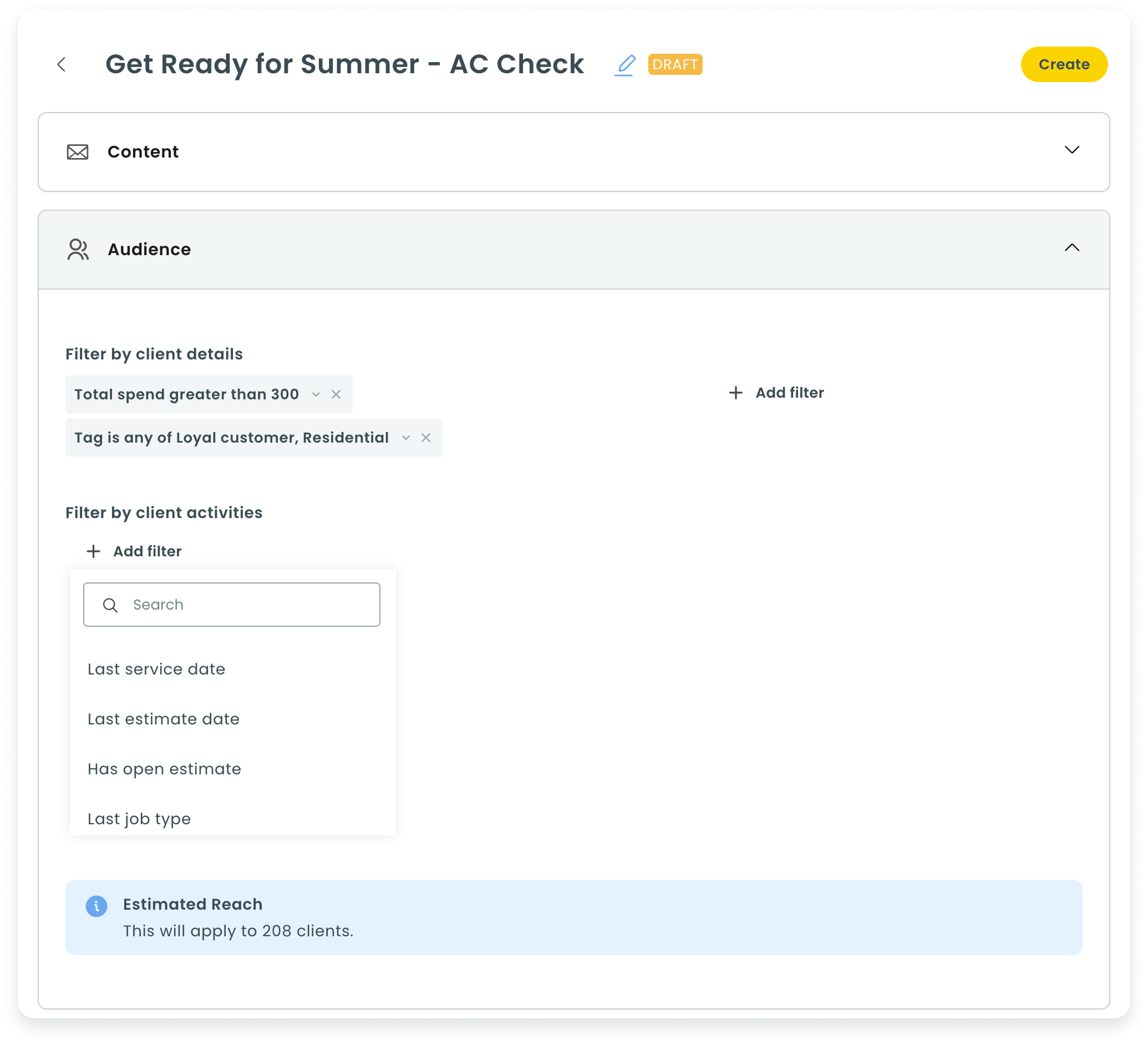Viewport: 1148px width, 1045px height.
Task: Click the people icon beside Audience
Action: [78, 249]
